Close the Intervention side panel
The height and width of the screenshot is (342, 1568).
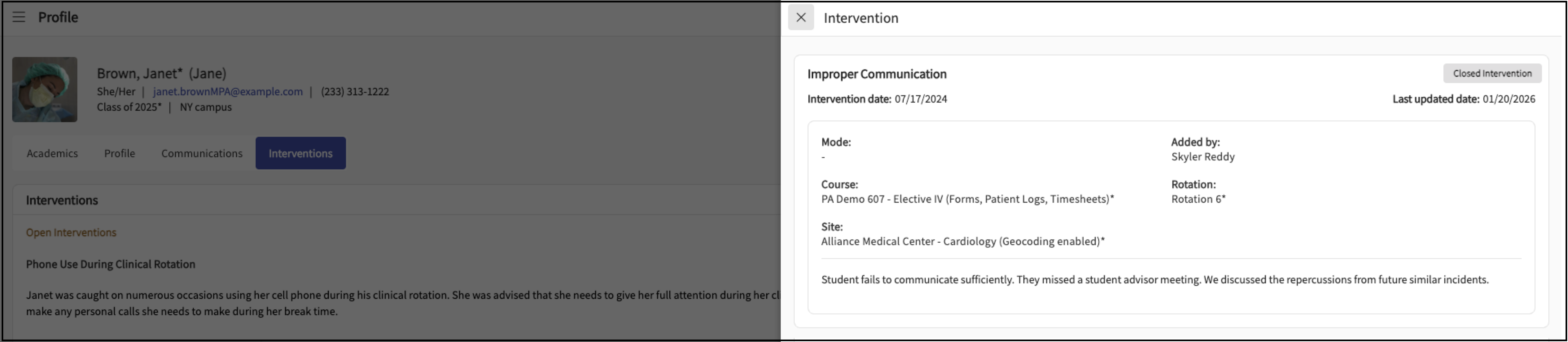(800, 18)
